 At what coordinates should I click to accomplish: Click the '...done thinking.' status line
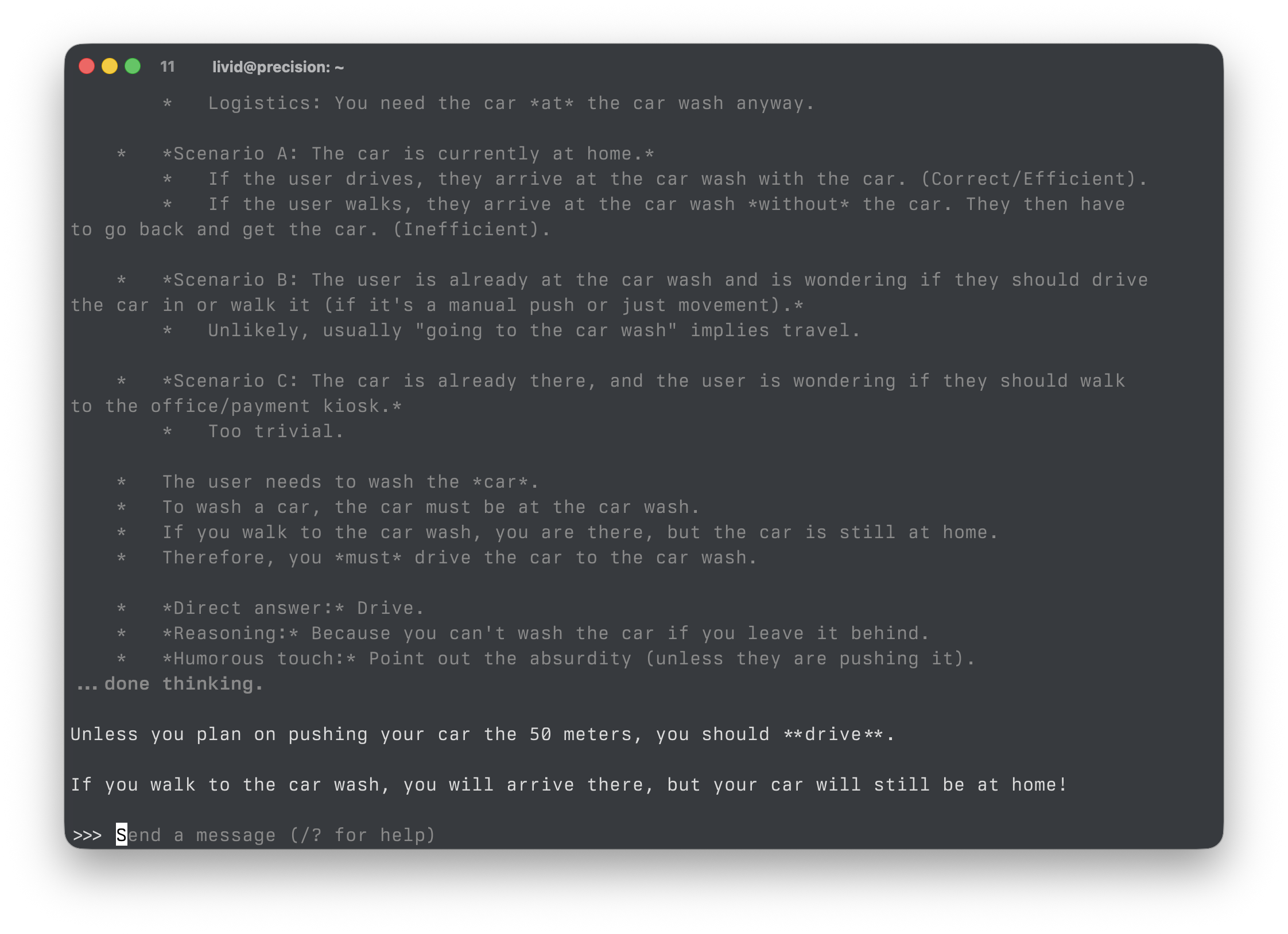[170, 684]
